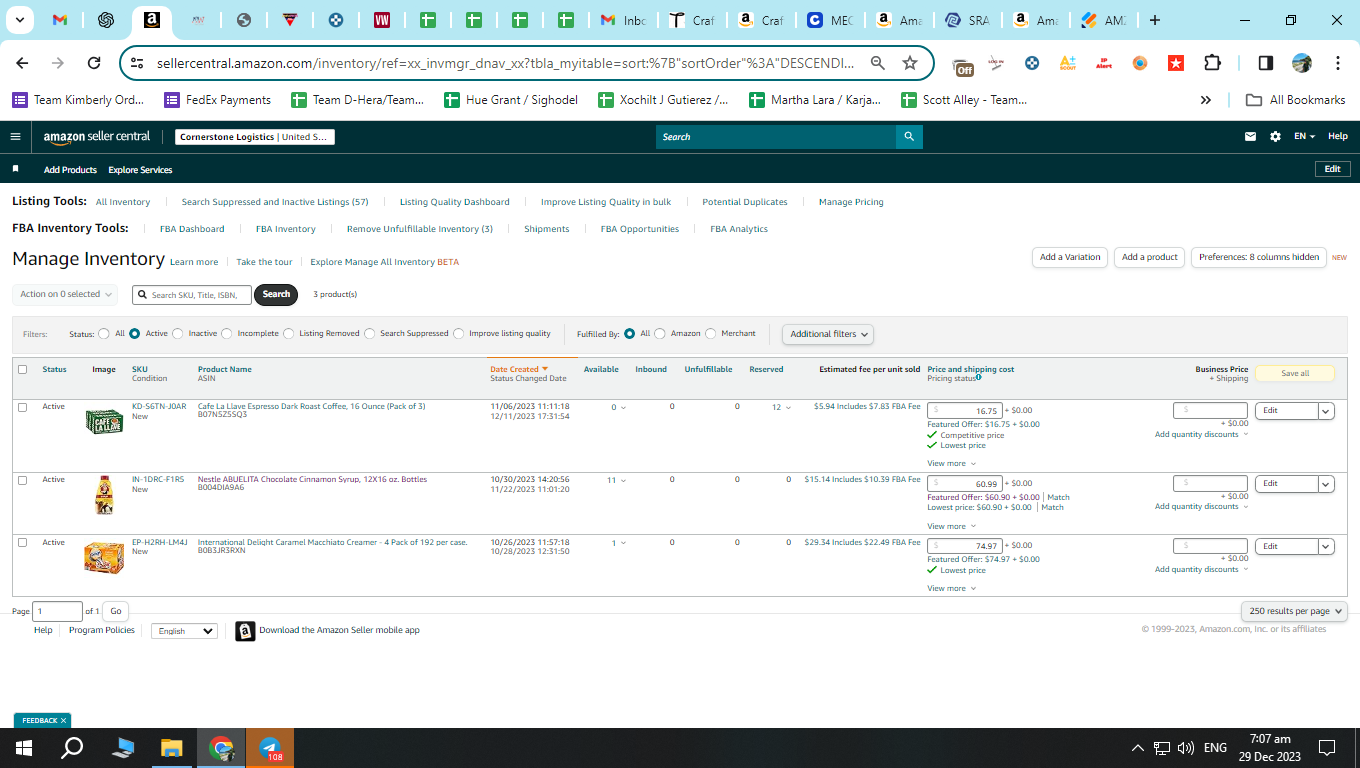Bookmark this page with the star icon
1360x768 pixels.
click(x=910, y=63)
